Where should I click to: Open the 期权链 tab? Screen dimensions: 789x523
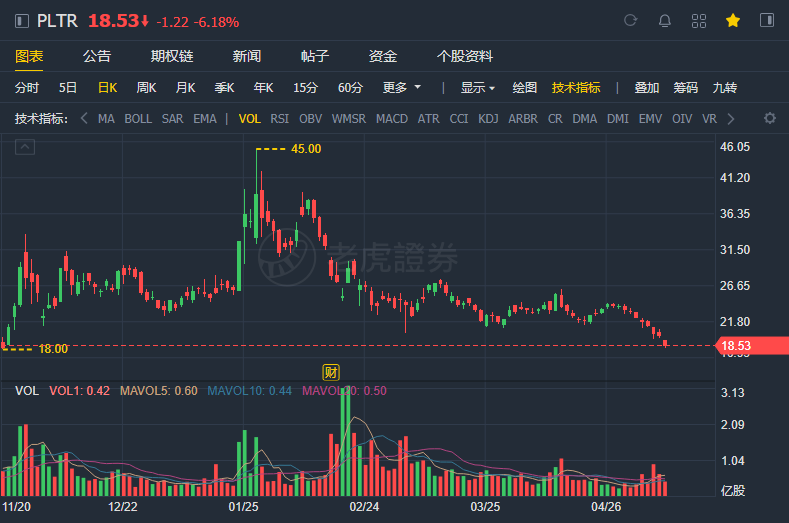coord(172,56)
